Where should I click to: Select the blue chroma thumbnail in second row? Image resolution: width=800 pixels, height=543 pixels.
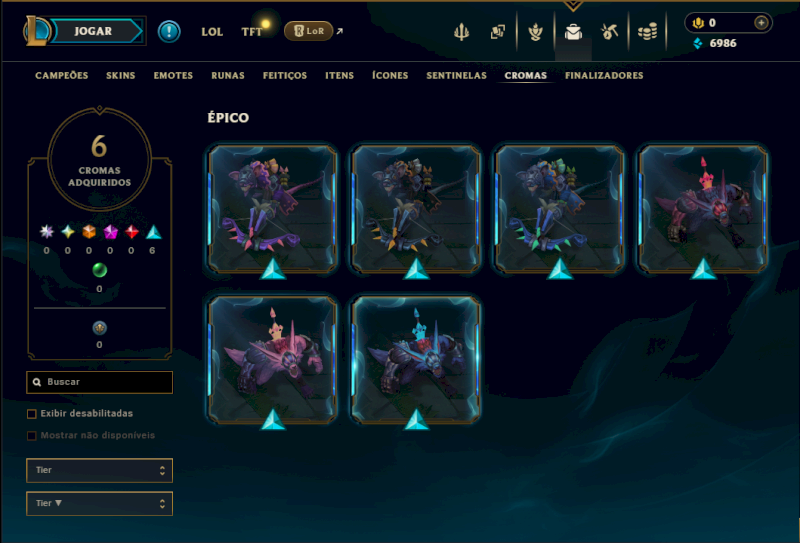(x=416, y=360)
